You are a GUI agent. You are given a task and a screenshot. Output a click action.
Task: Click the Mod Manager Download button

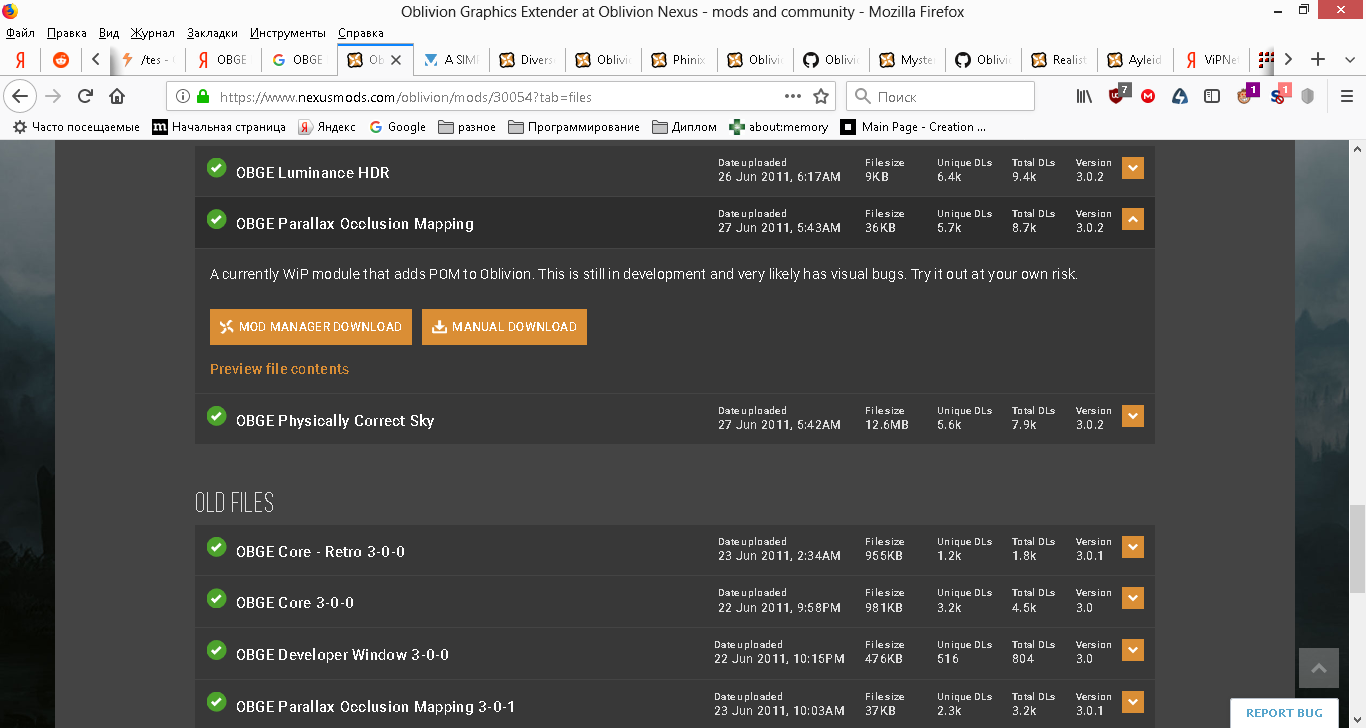(311, 327)
